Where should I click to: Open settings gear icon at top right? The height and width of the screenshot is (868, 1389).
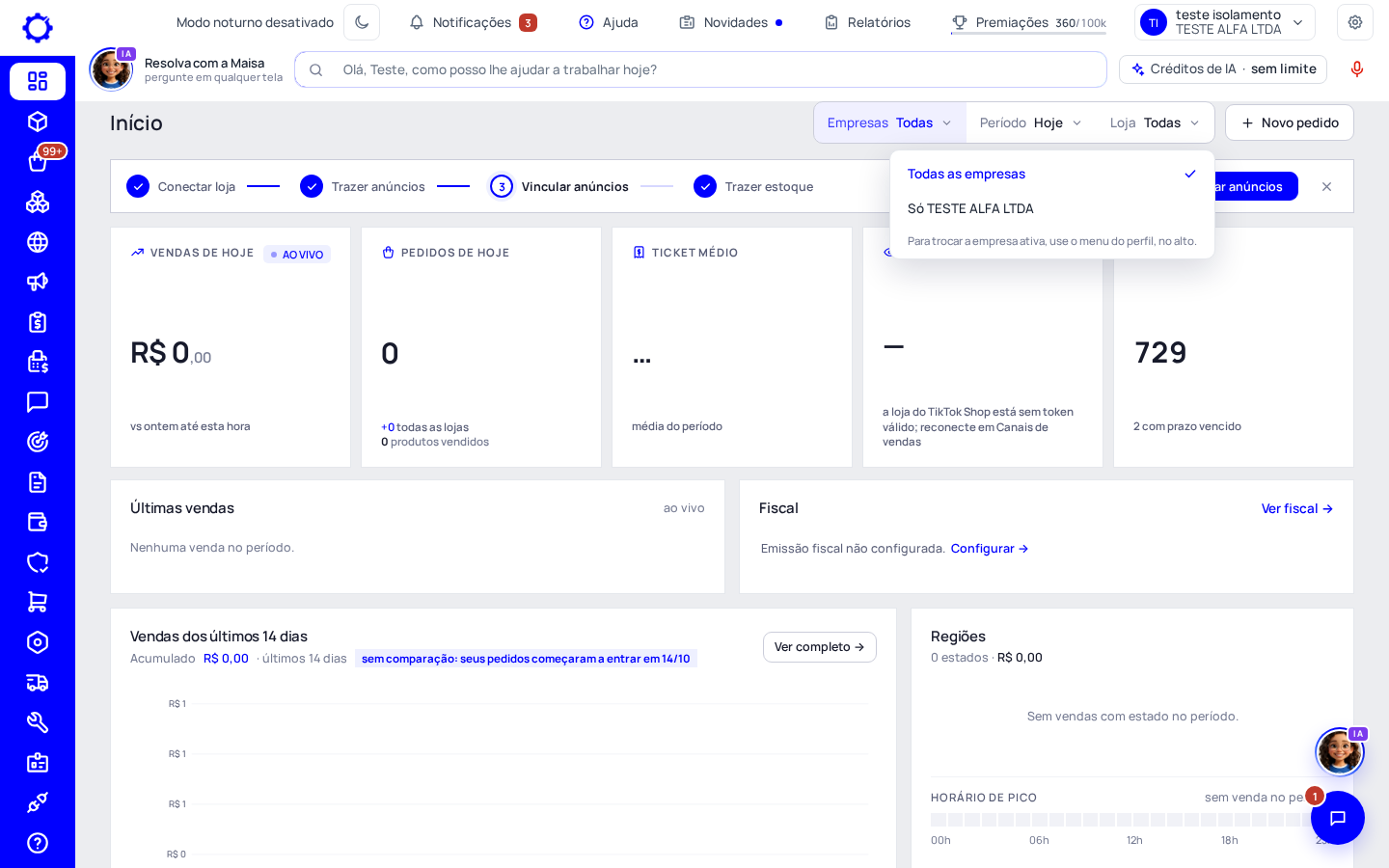[1355, 22]
